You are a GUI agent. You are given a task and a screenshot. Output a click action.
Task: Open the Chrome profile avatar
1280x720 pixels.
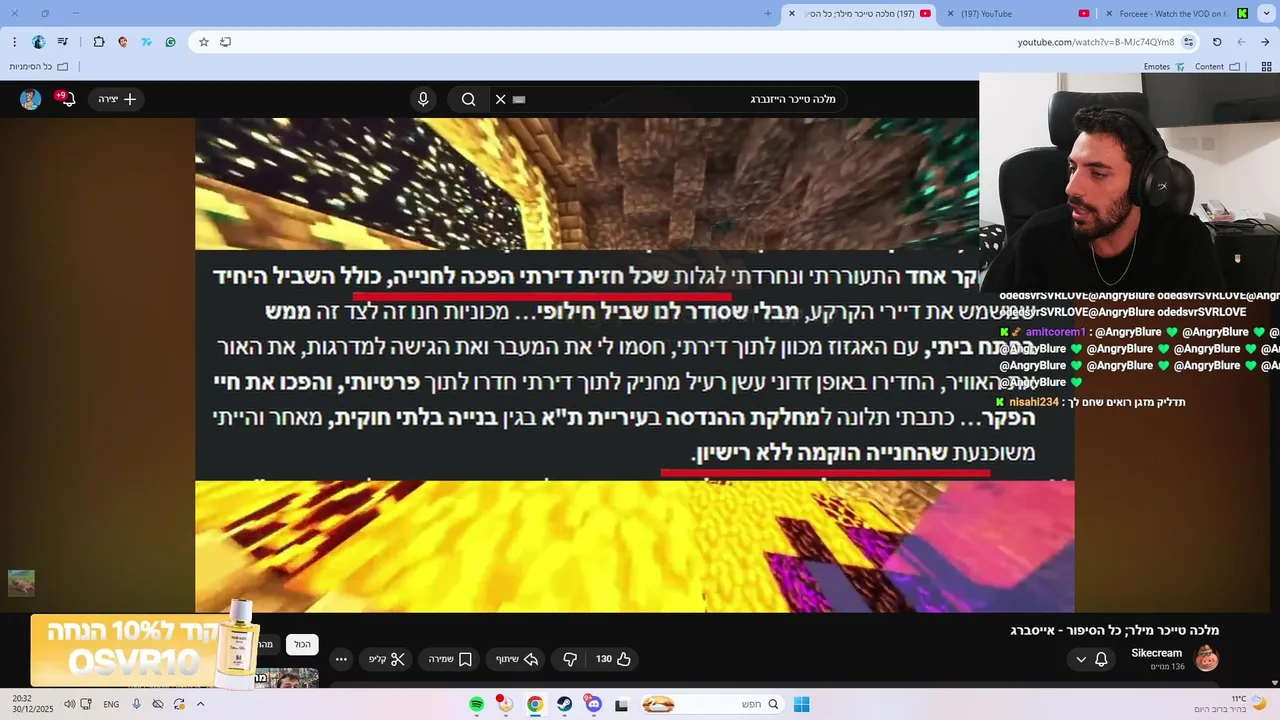pos(39,42)
